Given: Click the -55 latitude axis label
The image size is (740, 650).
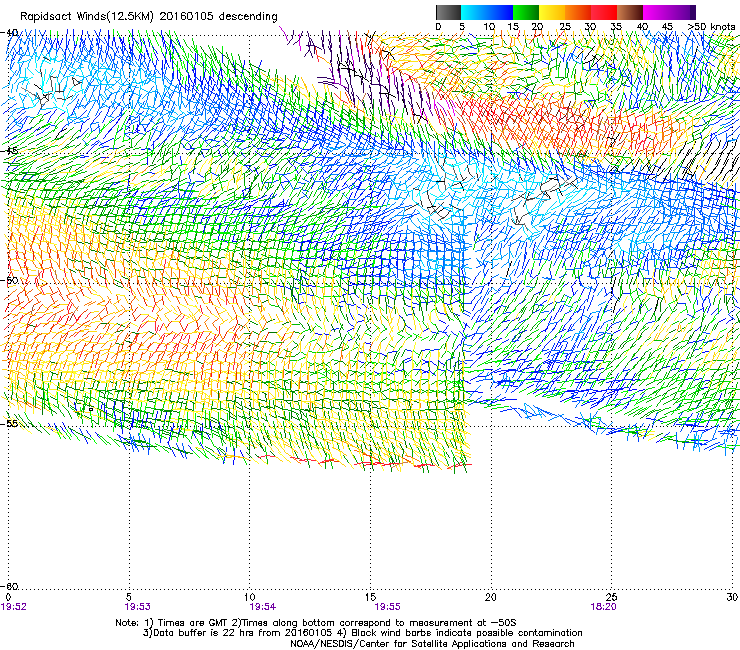Looking at the screenshot, I should click(x=10, y=423).
